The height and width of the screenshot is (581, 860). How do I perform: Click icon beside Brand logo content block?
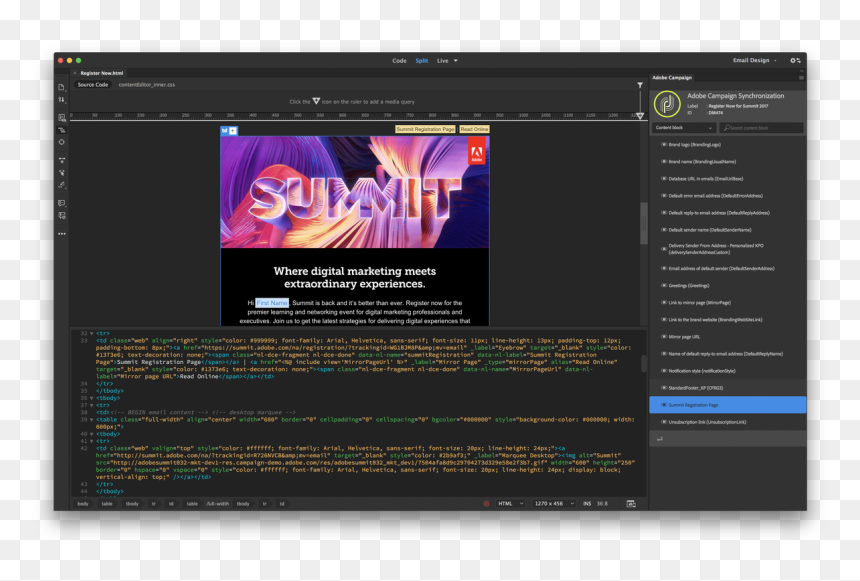coord(664,145)
